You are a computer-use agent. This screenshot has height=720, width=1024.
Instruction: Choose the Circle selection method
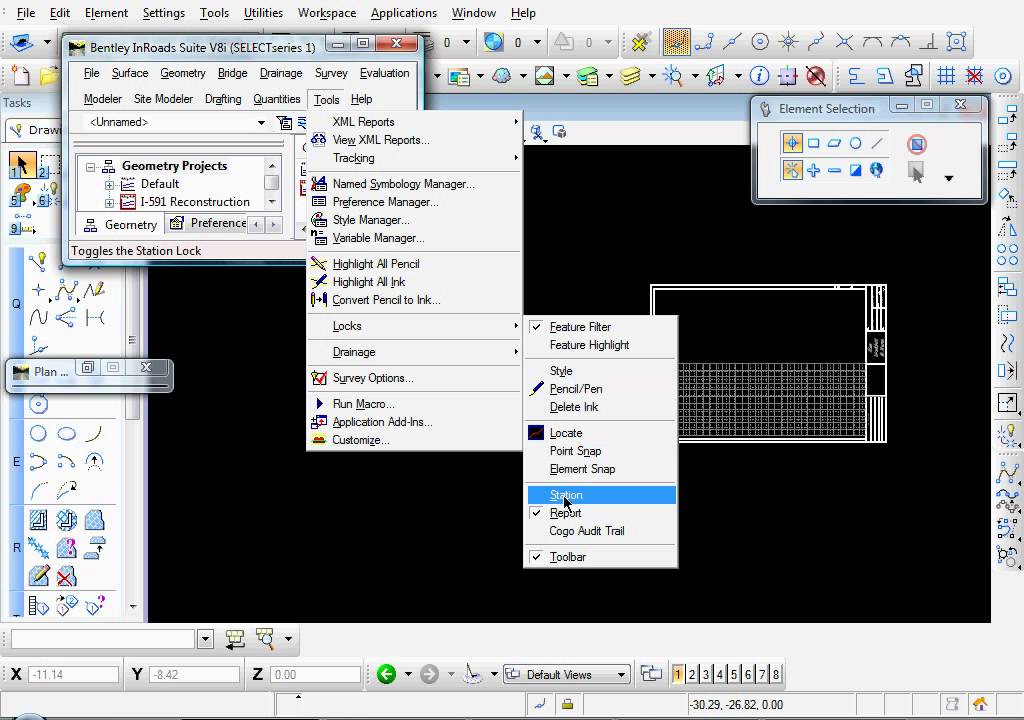855,143
